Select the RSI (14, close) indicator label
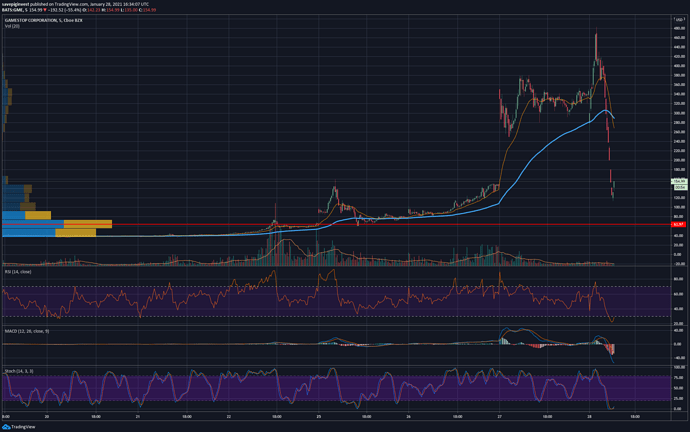 [18, 272]
